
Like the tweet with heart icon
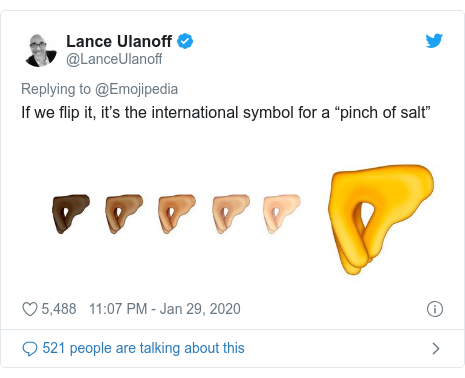[30, 309]
